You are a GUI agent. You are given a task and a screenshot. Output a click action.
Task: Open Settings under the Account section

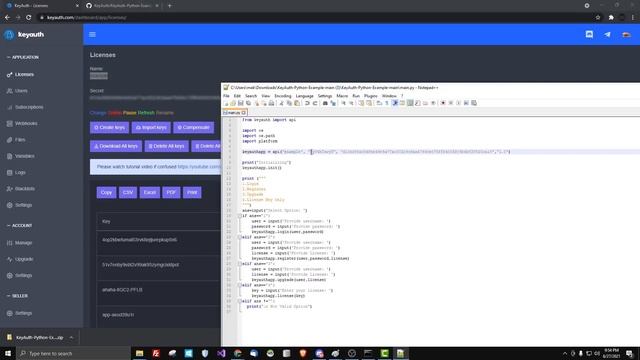pos(19,276)
